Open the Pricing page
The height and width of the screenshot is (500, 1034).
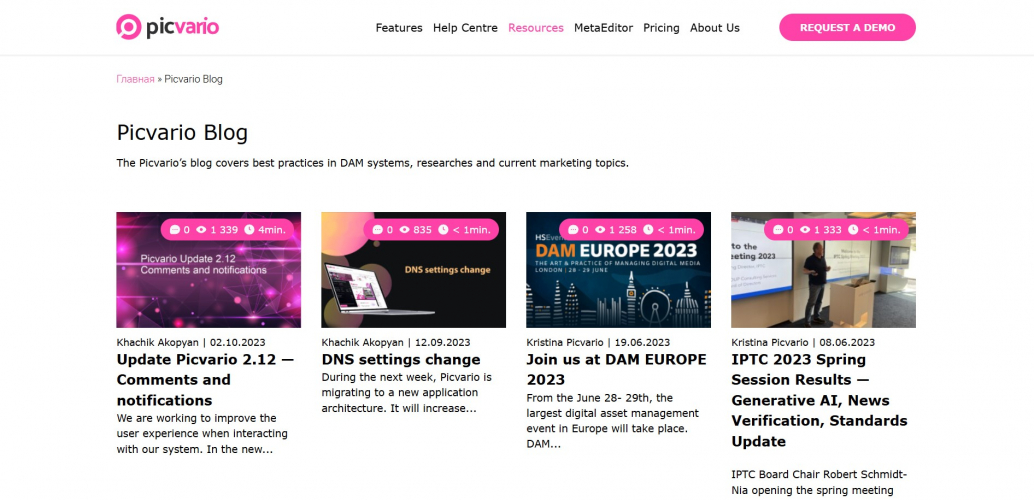(661, 28)
